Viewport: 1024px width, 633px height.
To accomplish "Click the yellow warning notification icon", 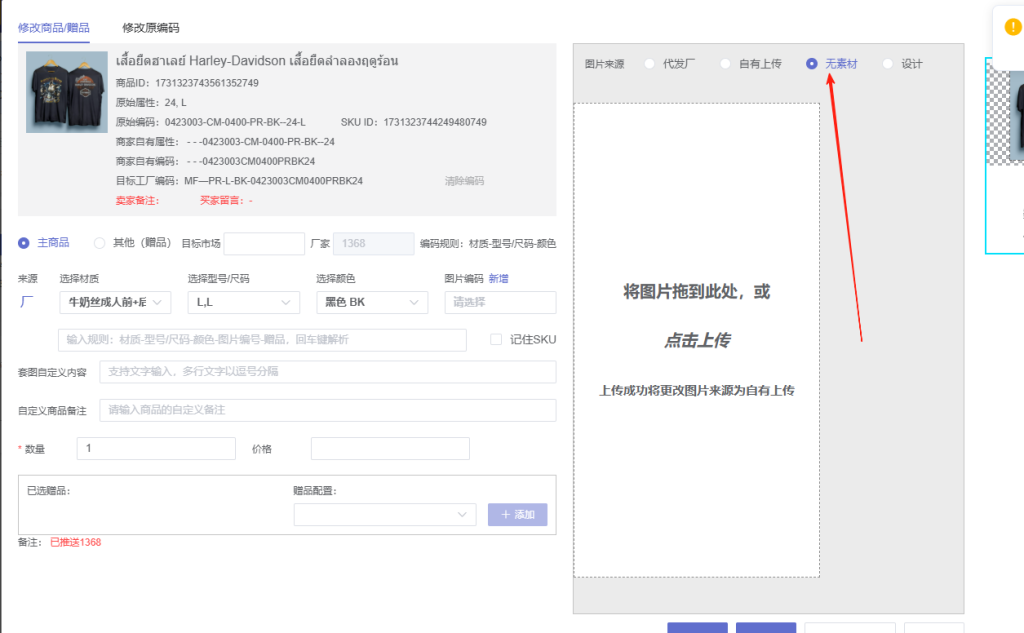I will pyautogui.click(x=1013, y=27).
